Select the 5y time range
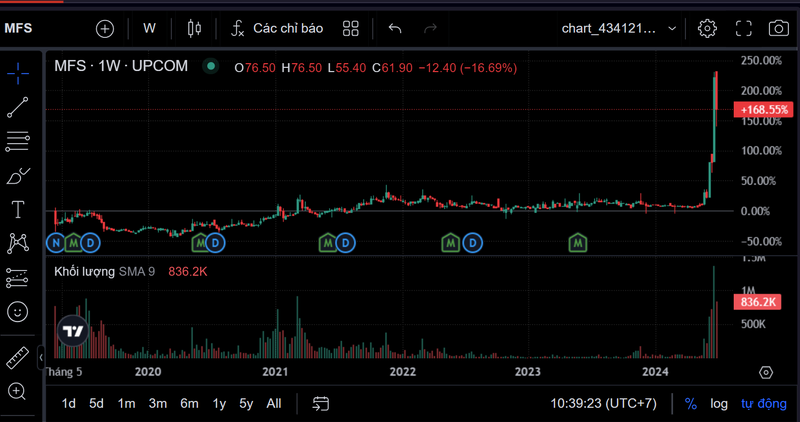The width and height of the screenshot is (800, 422). click(x=246, y=404)
